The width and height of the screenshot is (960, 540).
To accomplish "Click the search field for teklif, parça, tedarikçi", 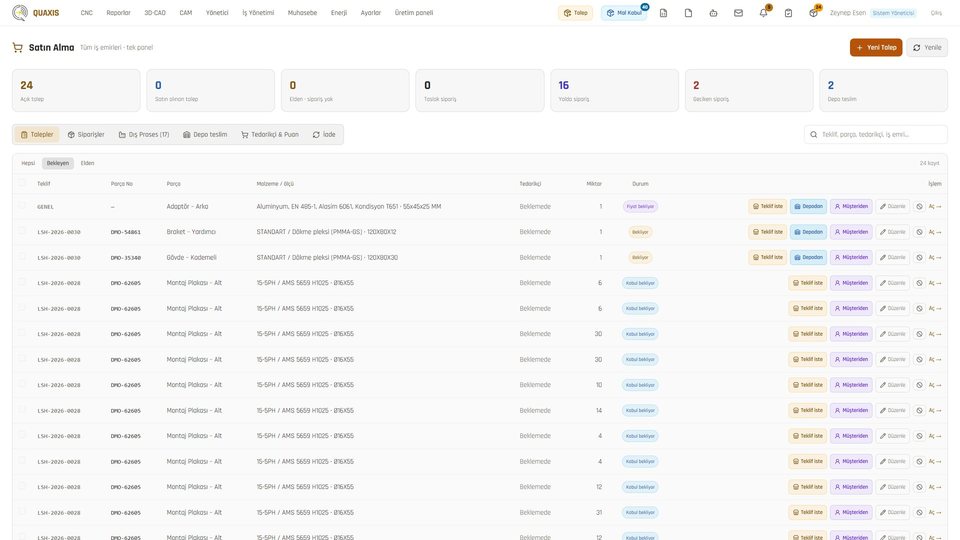I will click(x=876, y=134).
